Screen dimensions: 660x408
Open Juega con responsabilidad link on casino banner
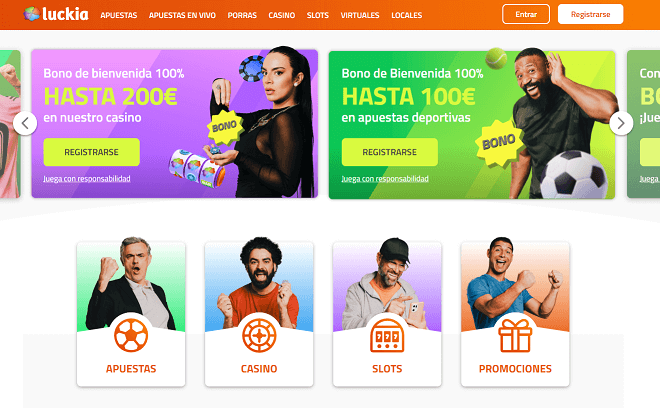point(87,179)
